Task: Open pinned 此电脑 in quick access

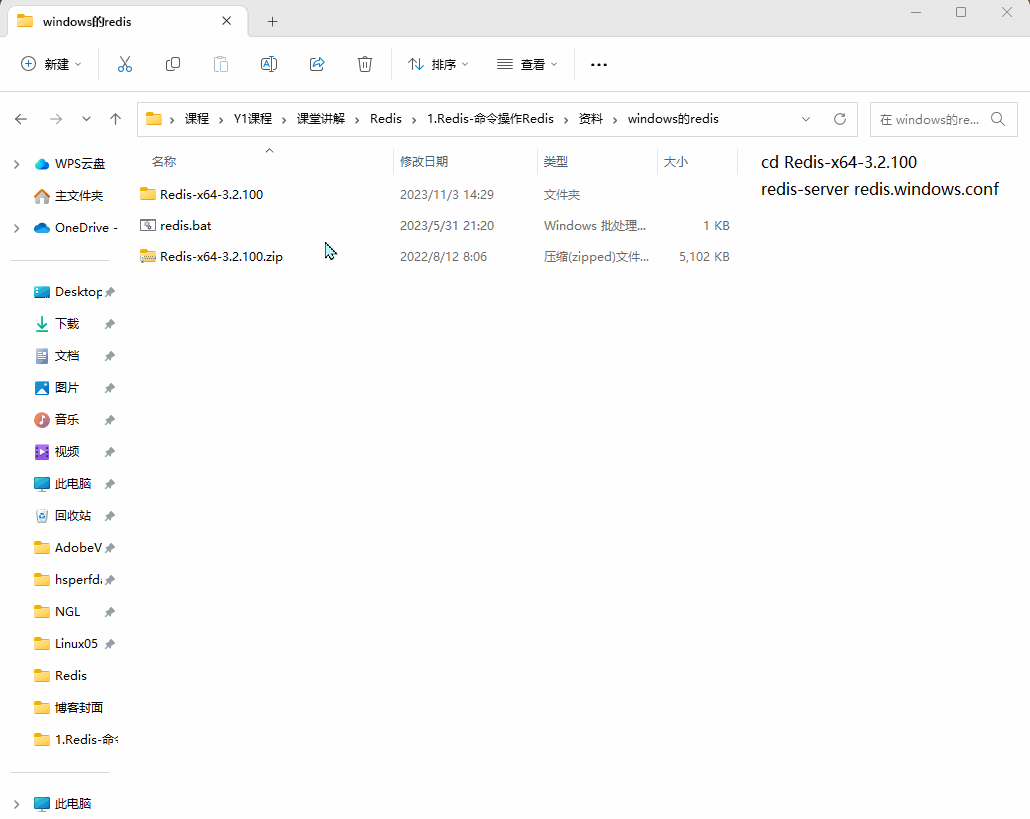Action: point(73,484)
